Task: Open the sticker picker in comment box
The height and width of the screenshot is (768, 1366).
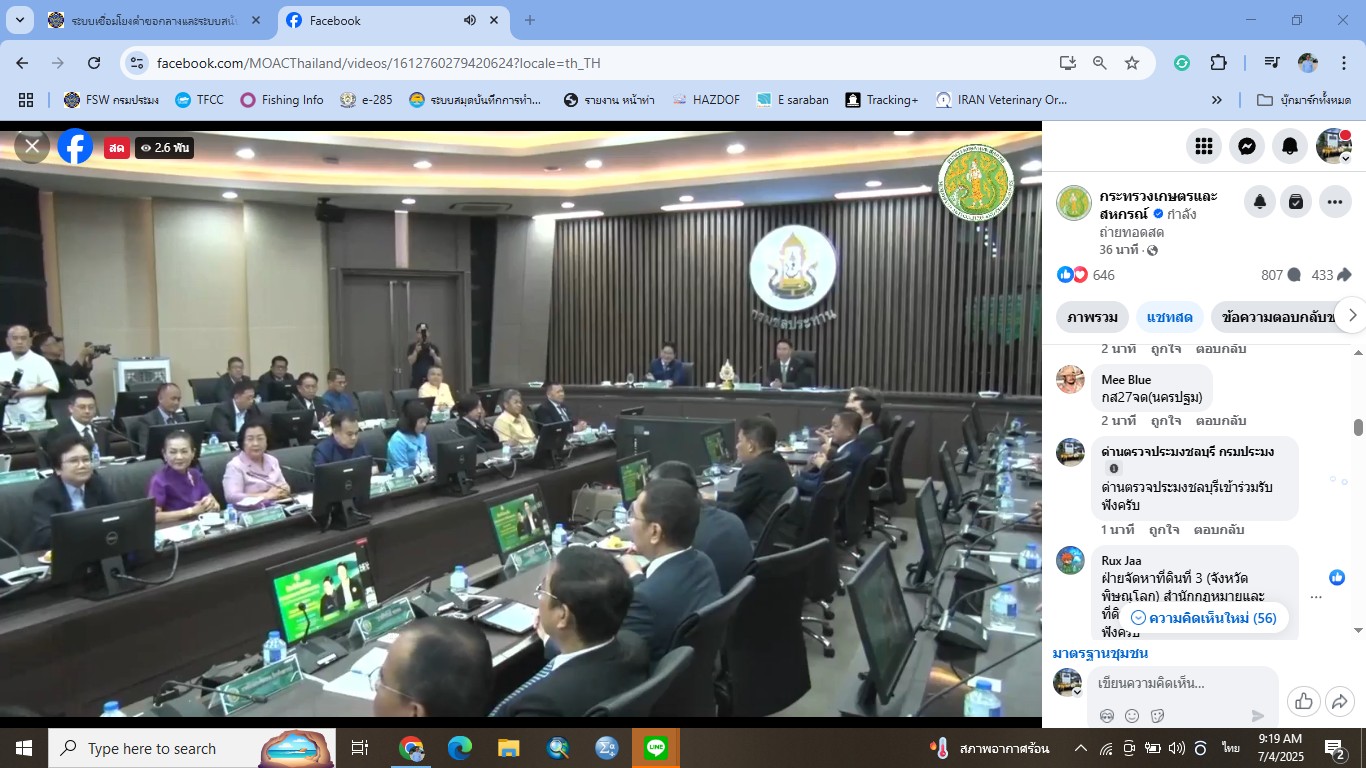Action: click(x=1158, y=716)
